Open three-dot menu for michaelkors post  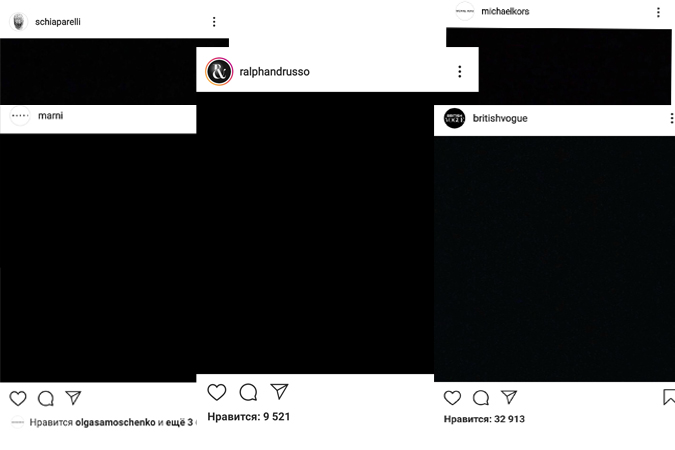click(658, 12)
